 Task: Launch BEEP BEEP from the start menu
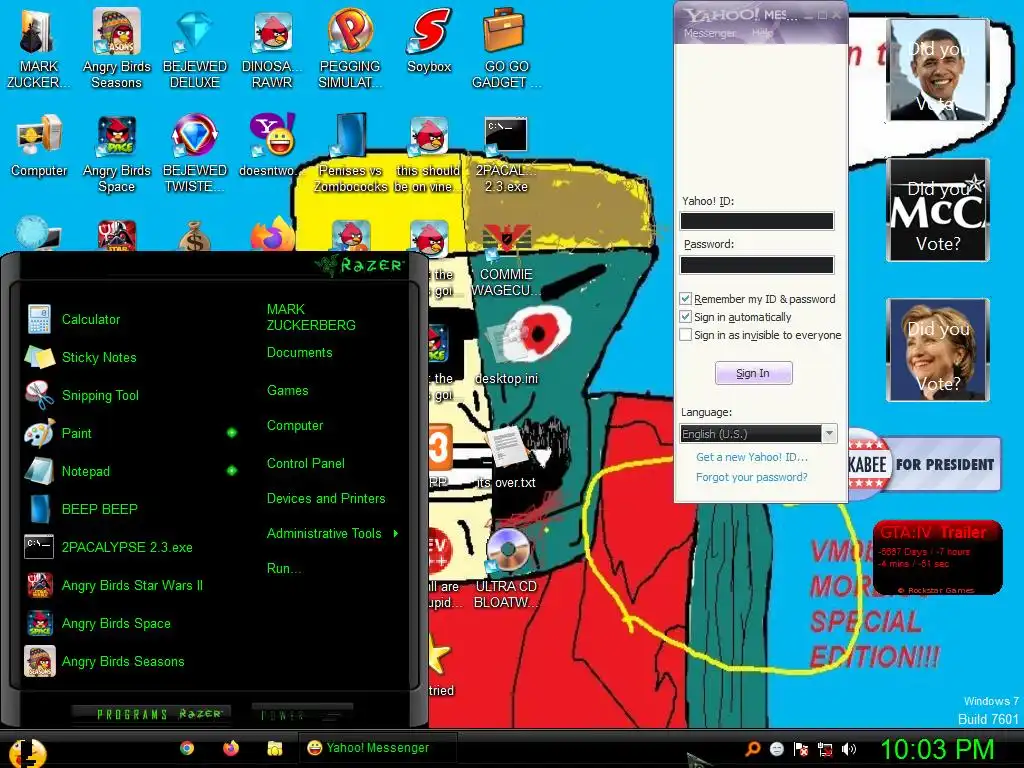(x=81, y=509)
